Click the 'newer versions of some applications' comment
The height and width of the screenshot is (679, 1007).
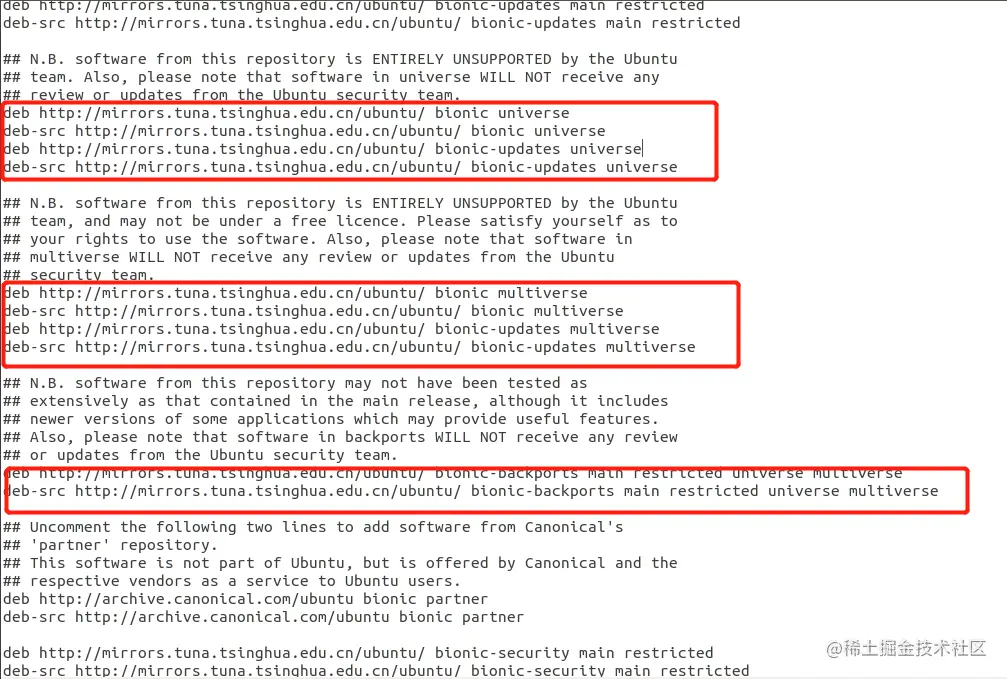click(331, 419)
